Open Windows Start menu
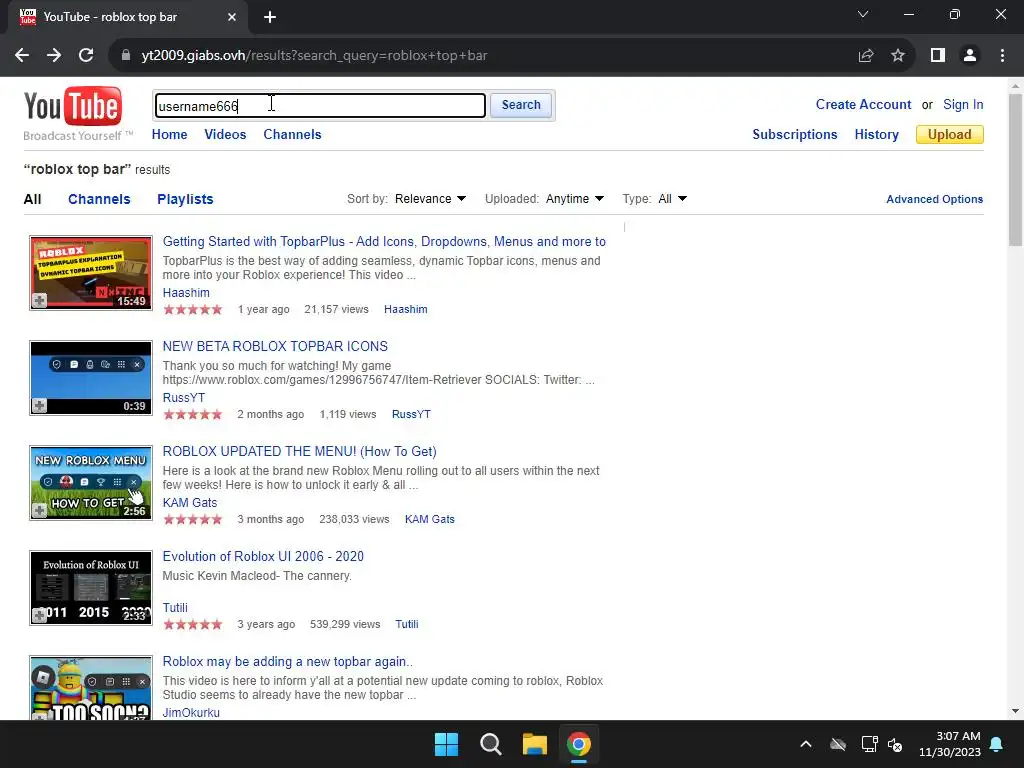This screenshot has height=768, width=1024. [447, 744]
